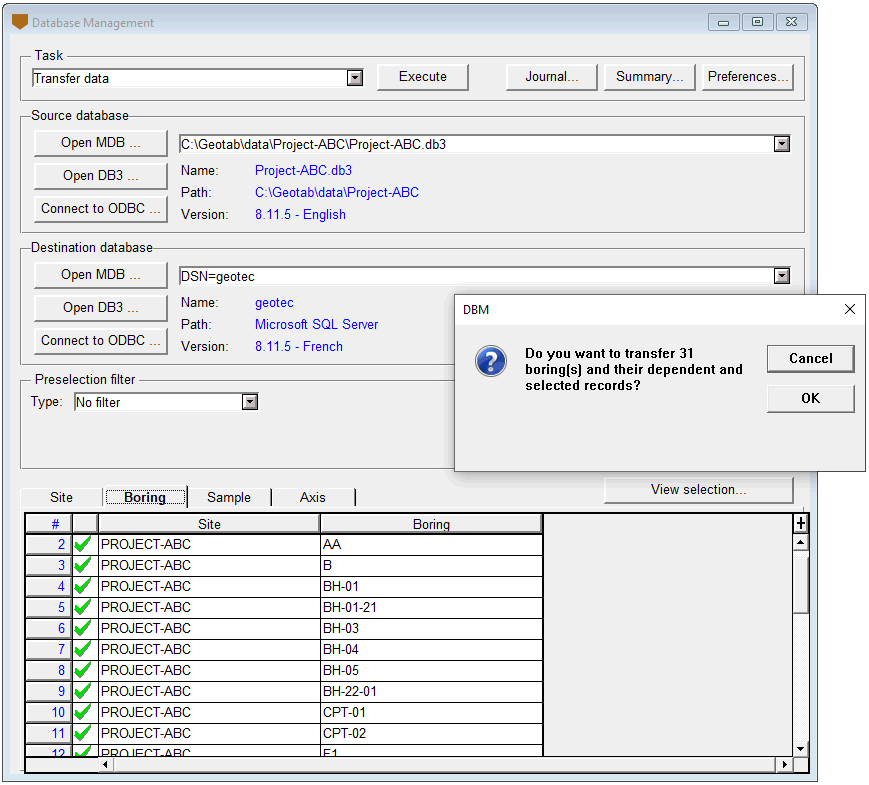869x785 pixels.
Task: Click Open MDB in Source database
Action: (100, 143)
